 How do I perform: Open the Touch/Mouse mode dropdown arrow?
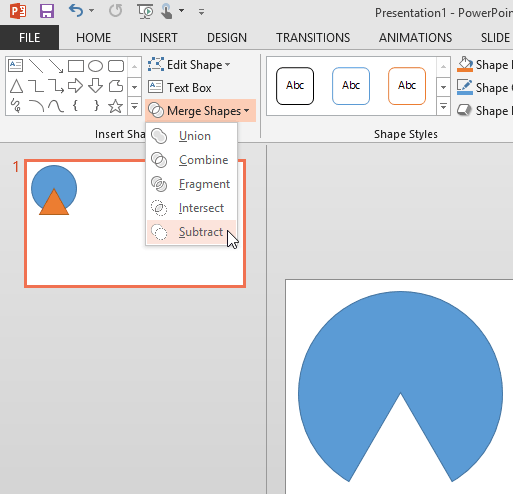[x=181, y=11]
